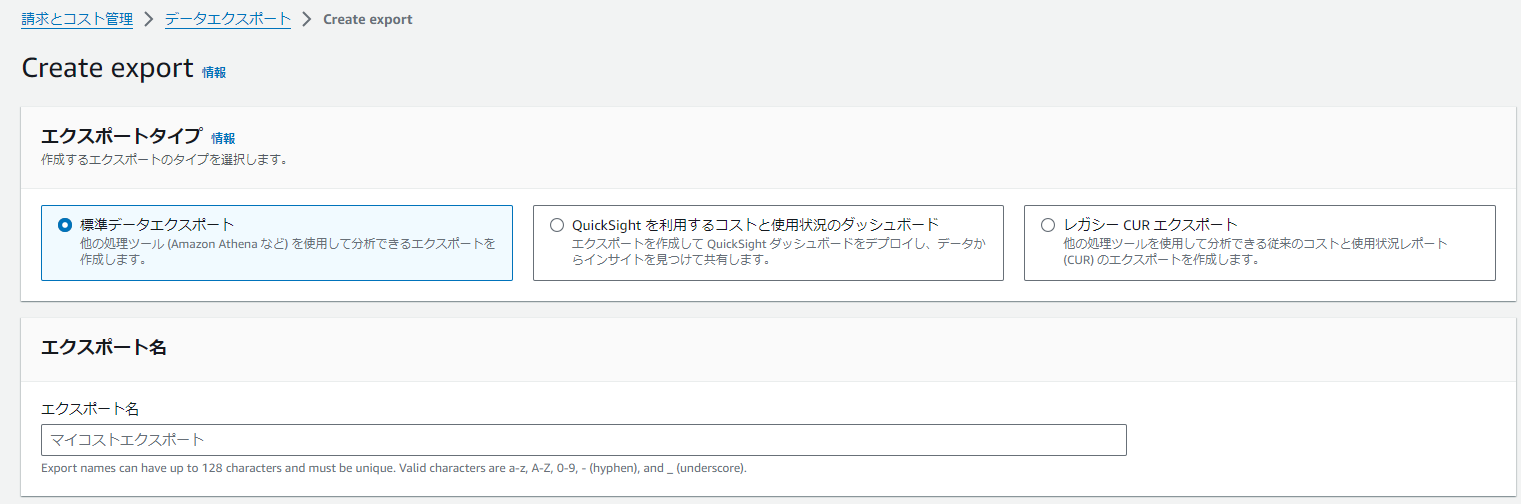
Task: Click QuickSight dashboard deployment description text
Action: pos(776,251)
